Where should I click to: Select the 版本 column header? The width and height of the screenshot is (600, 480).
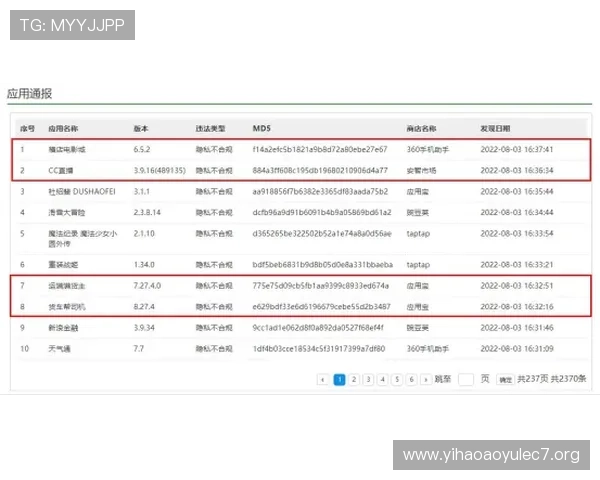pos(141,128)
